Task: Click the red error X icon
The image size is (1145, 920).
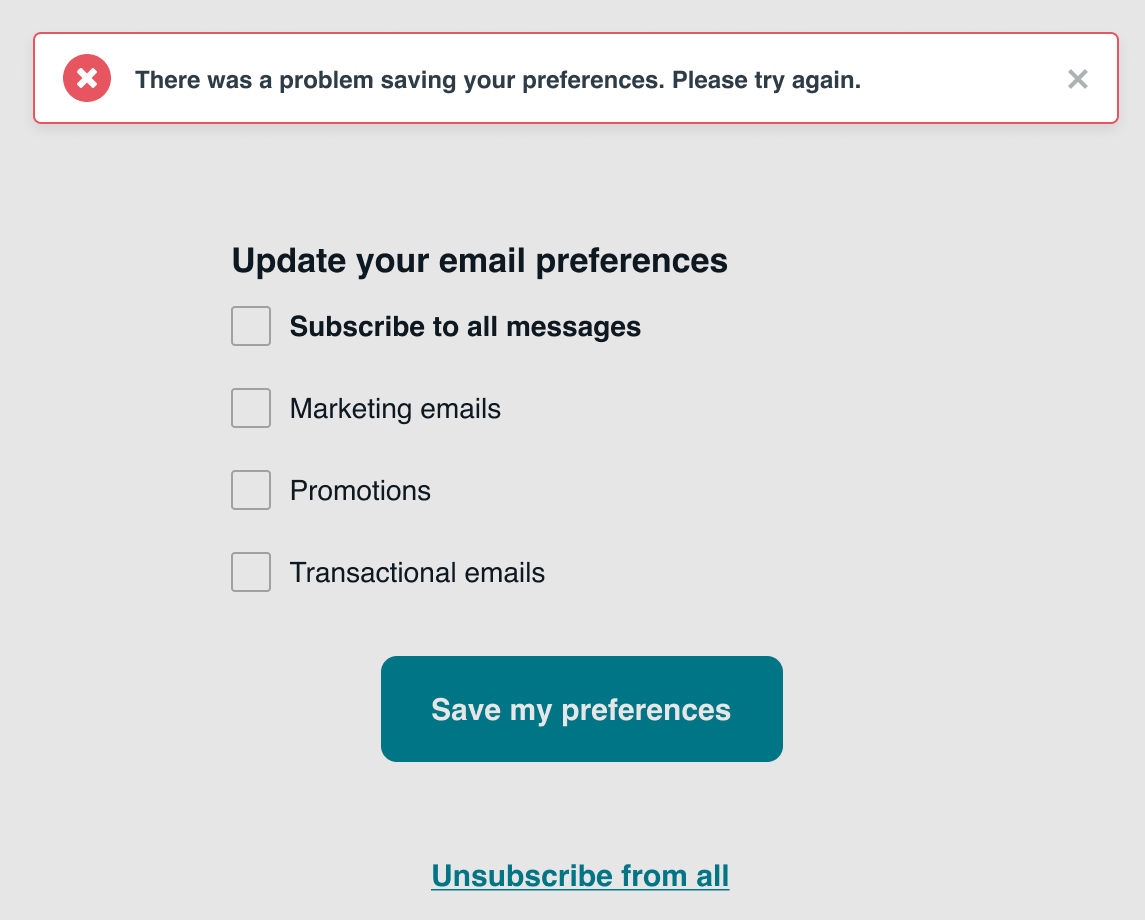Action: pyautogui.click(x=87, y=79)
